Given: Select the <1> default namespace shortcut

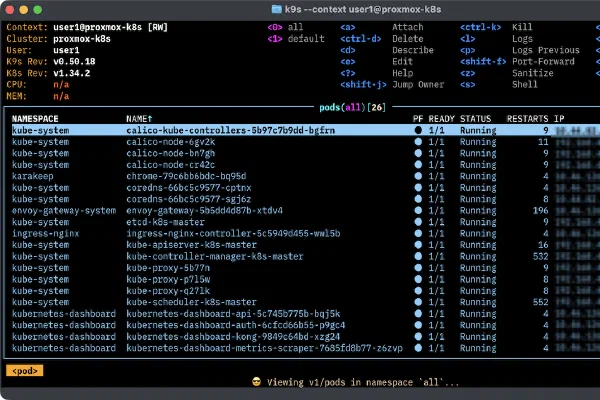Looking at the screenshot, I should pos(294,39).
